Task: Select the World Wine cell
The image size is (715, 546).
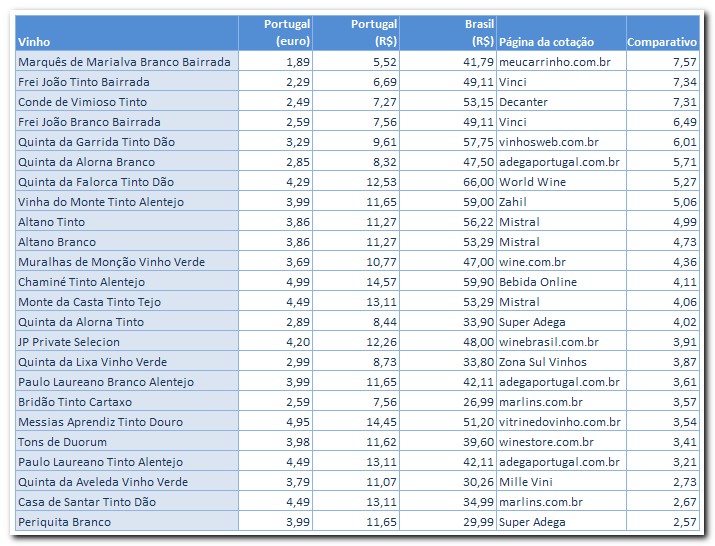Action: [561, 182]
